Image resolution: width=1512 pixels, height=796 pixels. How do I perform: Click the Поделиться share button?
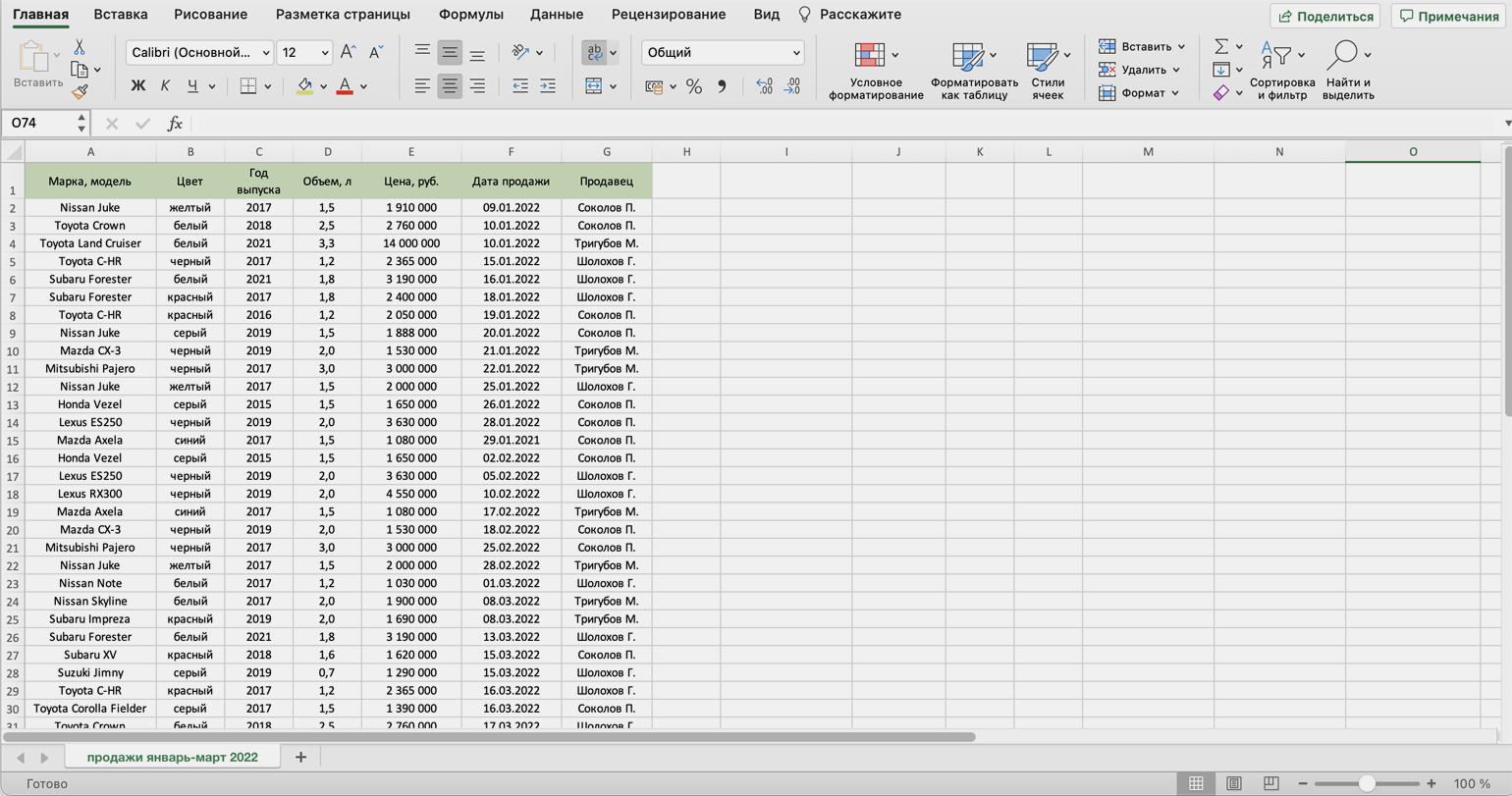[1324, 16]
